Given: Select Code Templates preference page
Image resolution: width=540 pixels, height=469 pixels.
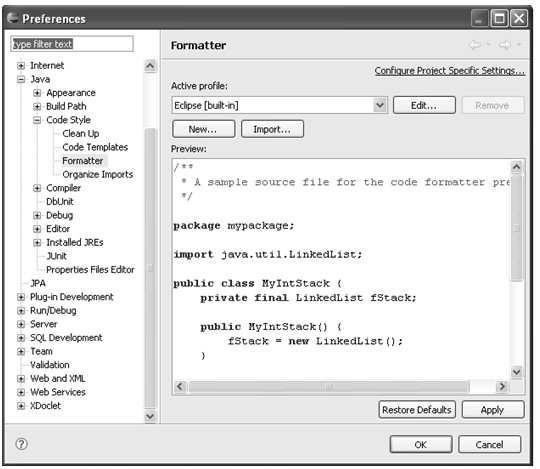Looking at the screenshot, I should (95, 147).
